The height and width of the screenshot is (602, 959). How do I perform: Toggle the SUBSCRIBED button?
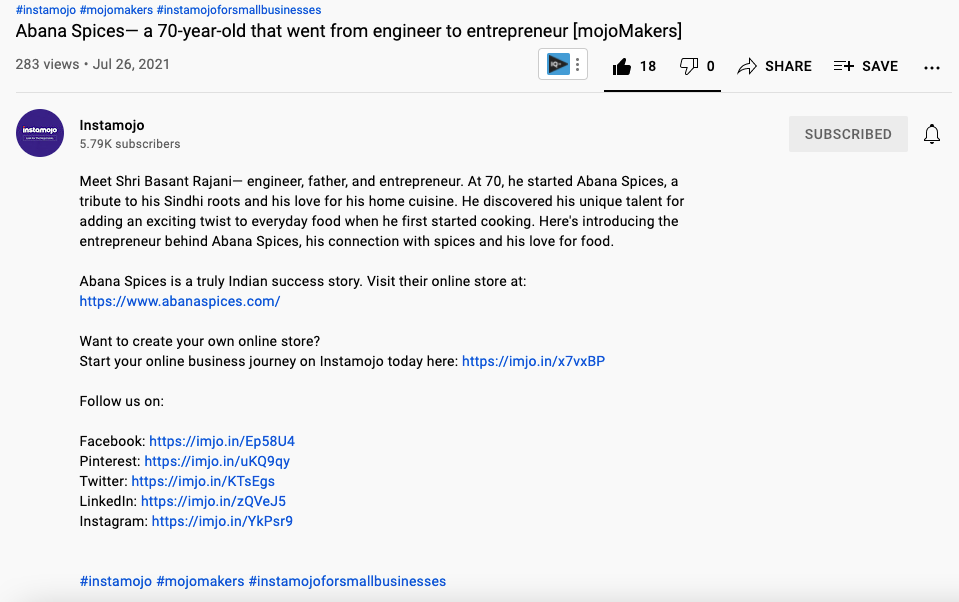(x=848, y=134)
